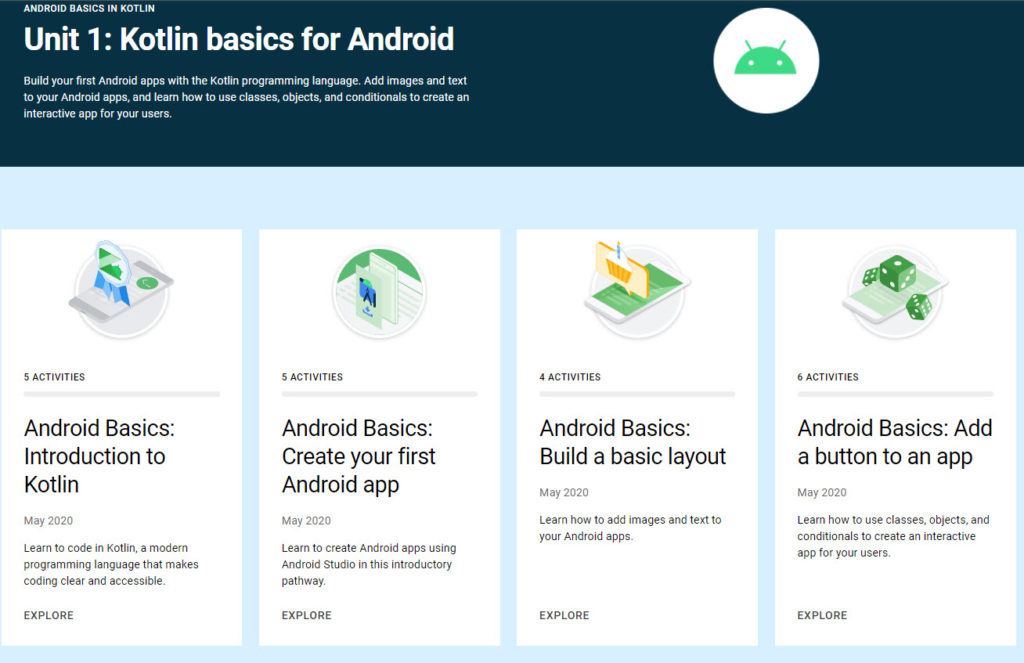Screen dimensions: 1024x663
Task: Open the Build a basic layout illustration
Action: (x=637, y=289)
